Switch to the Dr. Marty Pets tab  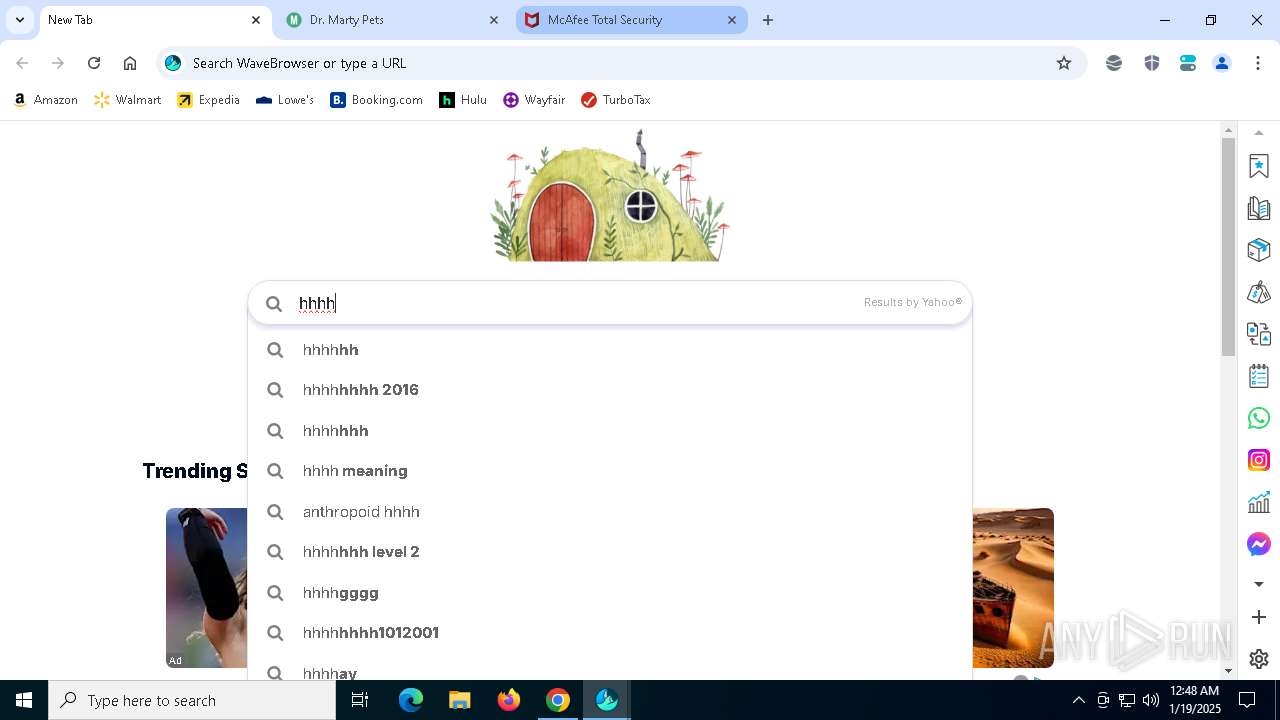click(x=394, y=20)
